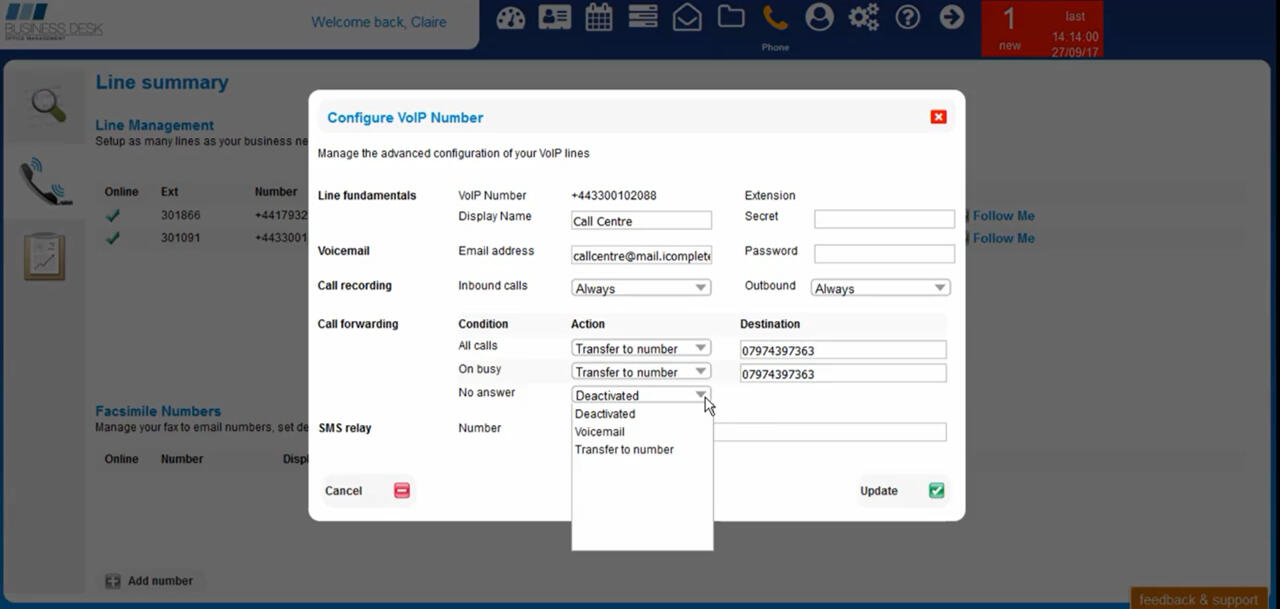This screenshot has width=1280, height=609.
Task: Click the Display Name input field
Action: point(641,221)
